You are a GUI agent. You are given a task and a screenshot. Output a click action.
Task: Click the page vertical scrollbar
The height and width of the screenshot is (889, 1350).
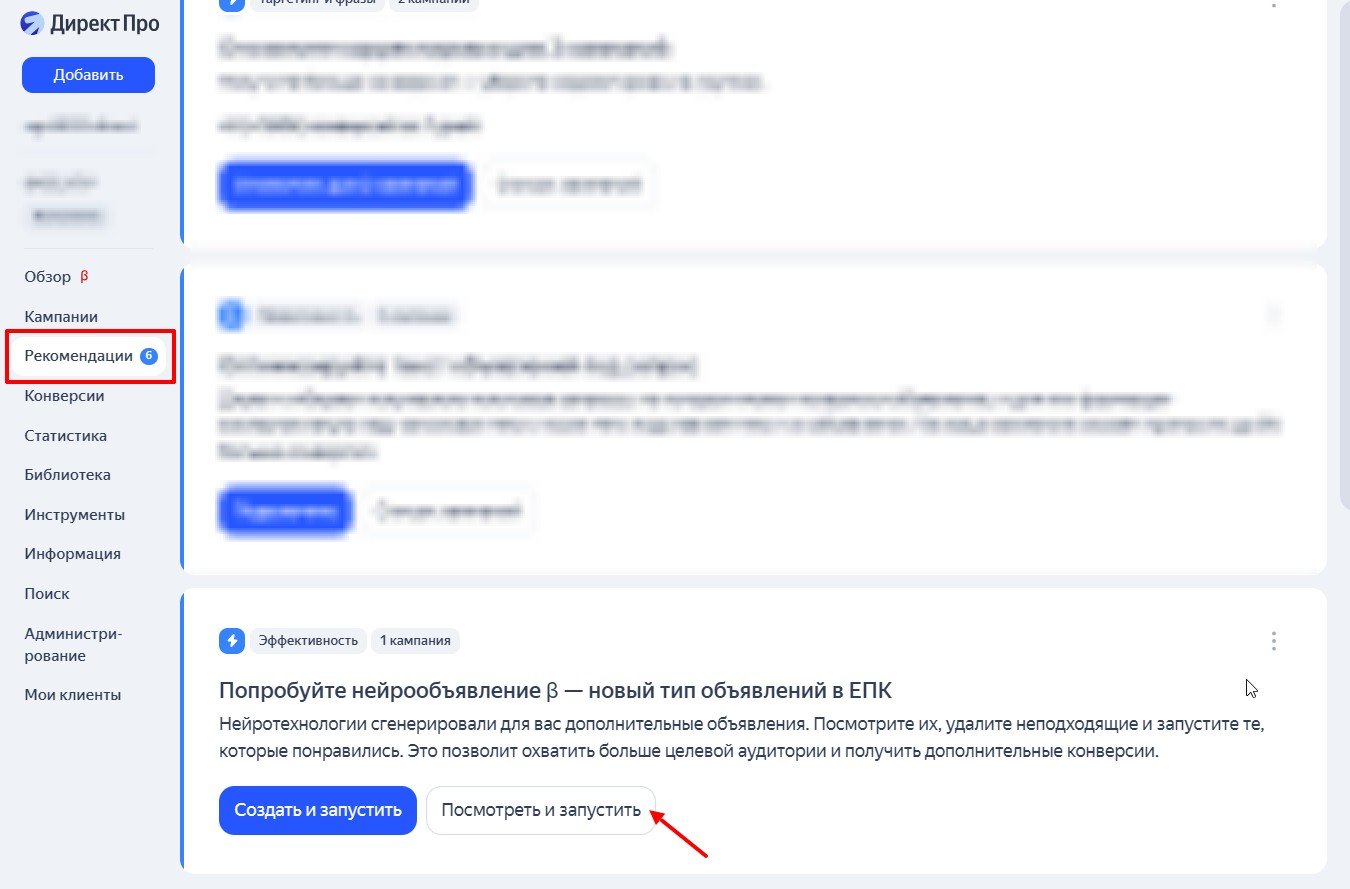(1344, 250)
